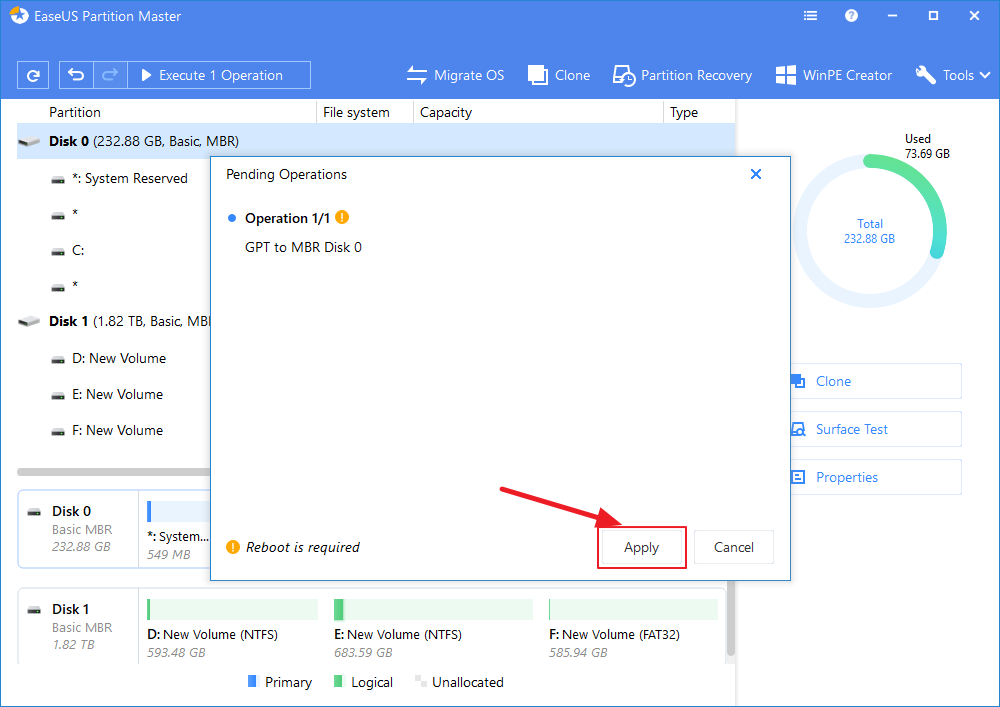Expand the Tools dropdown menu
Image resolution: width=1000 pixels, height=707 pixels.
pyautogui.click(x=952, y=75)
